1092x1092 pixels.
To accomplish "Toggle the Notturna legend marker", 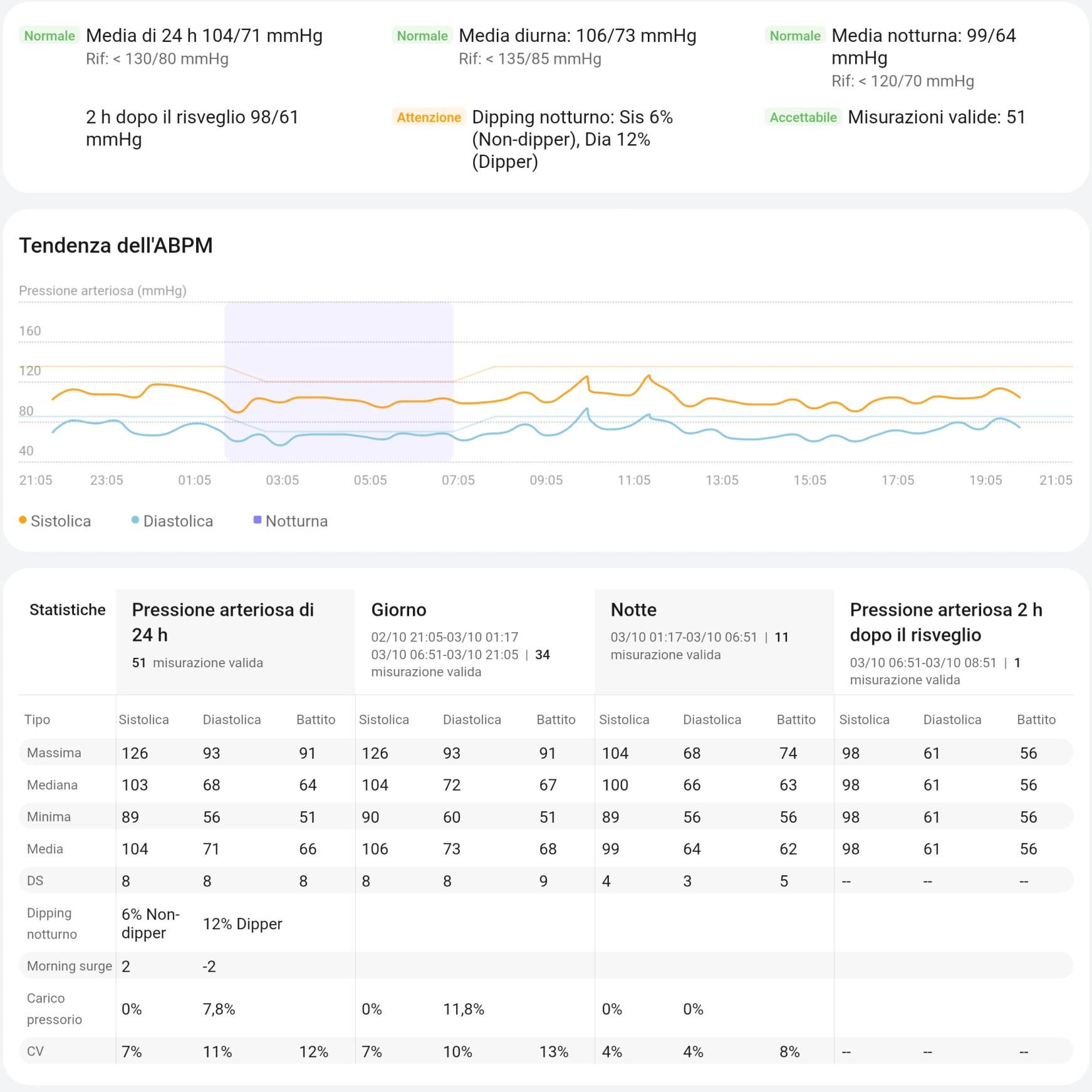I will point(291,521).
